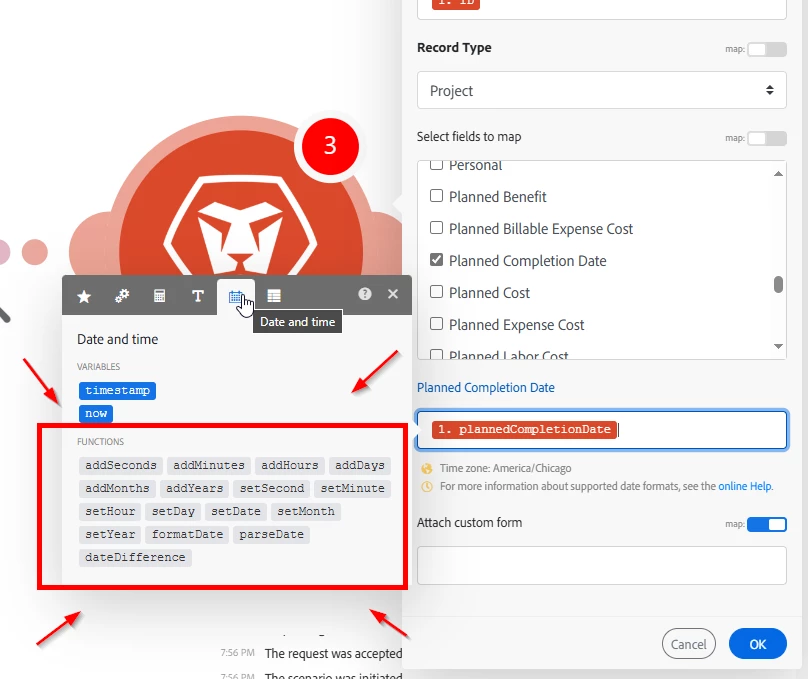
Task: Open the online Help link
Action: coord(745,486)
